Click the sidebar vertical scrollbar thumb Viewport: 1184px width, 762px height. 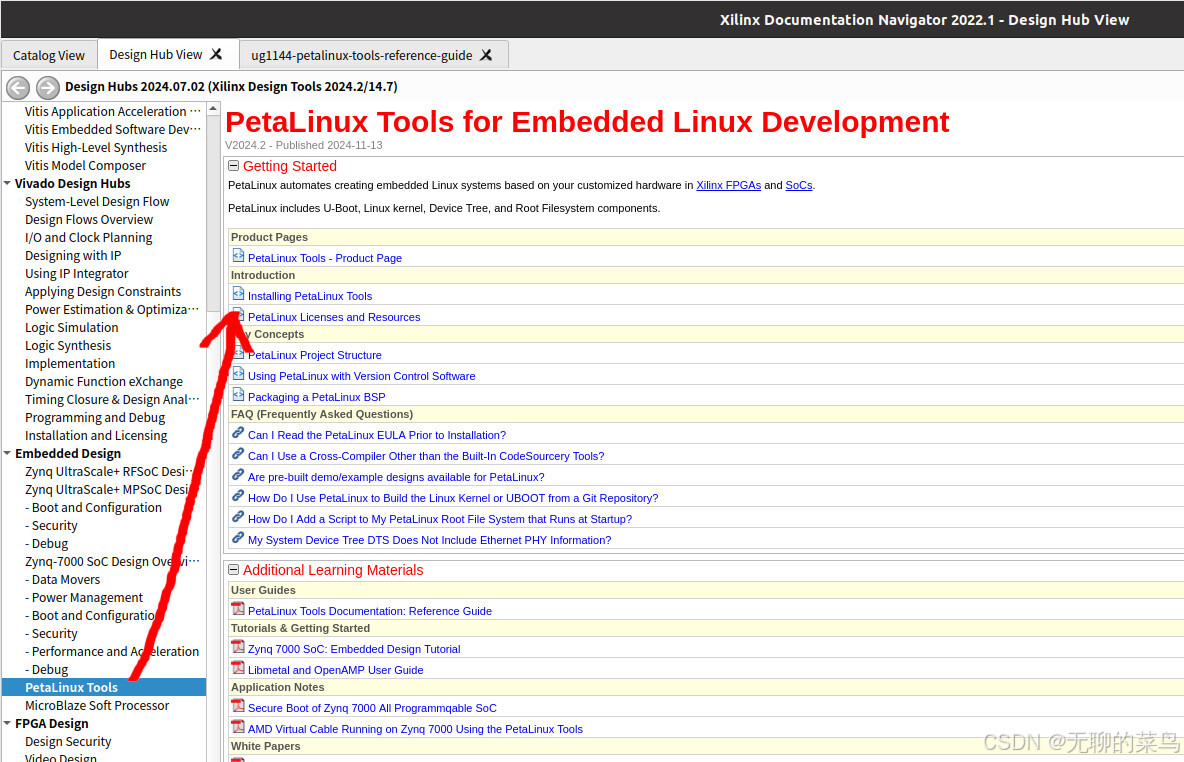tap(214, 213)
